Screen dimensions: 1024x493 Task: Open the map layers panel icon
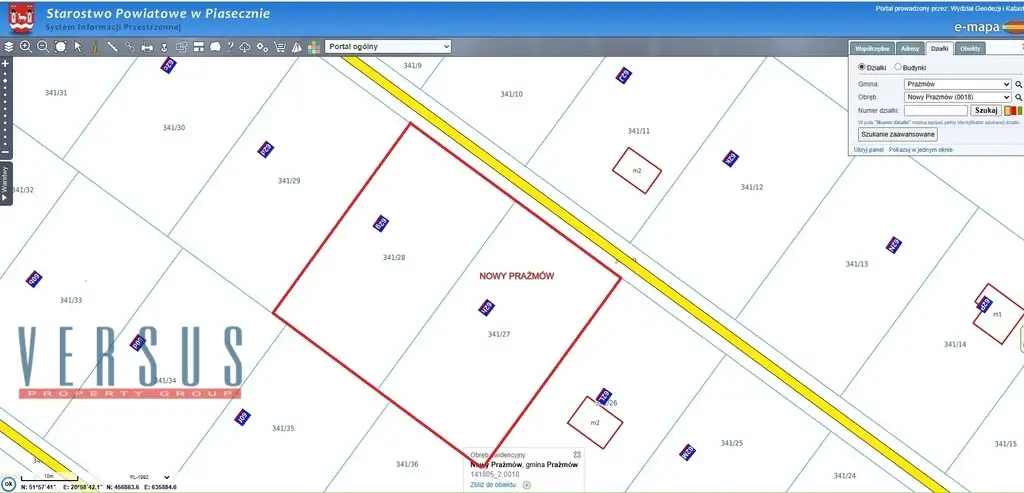[9, 46]
